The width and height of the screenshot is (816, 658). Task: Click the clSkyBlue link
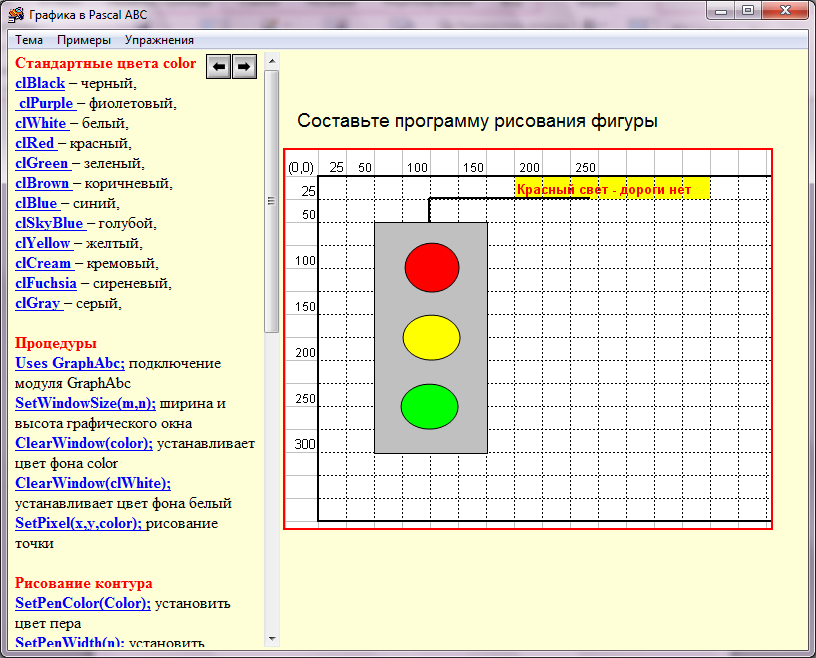[x=49, y=224]
